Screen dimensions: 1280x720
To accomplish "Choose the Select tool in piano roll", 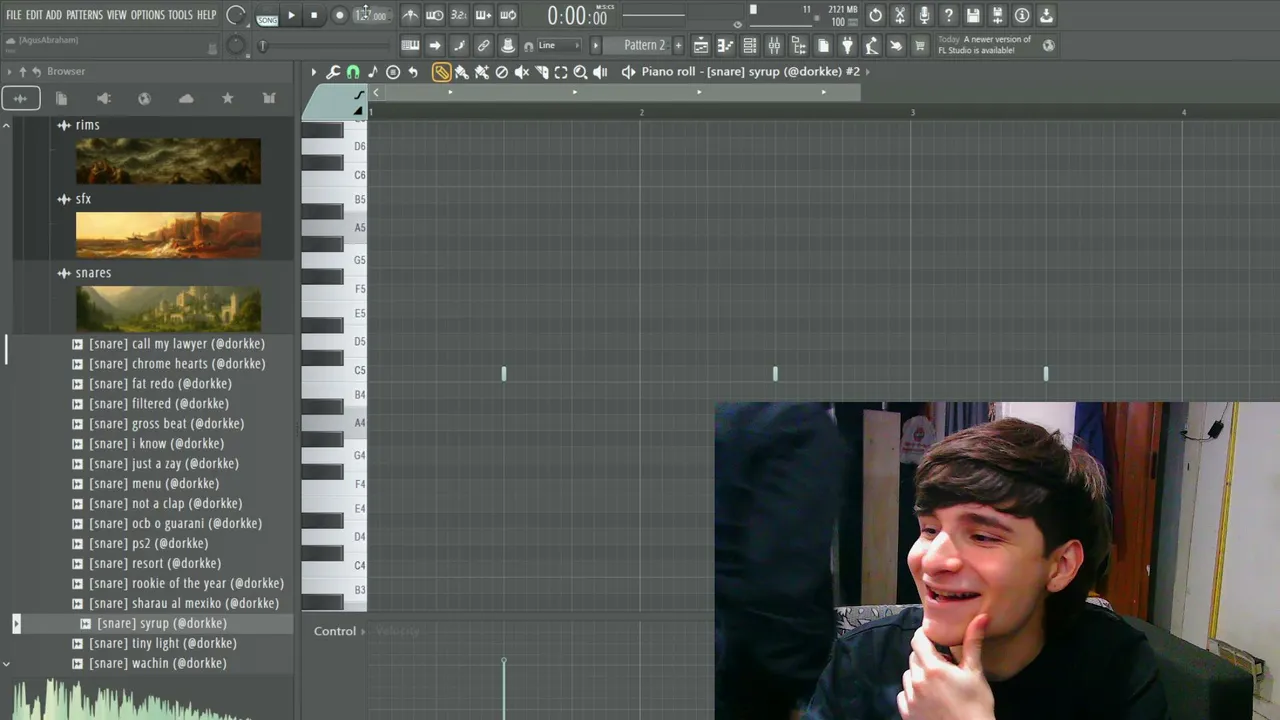I will 561,72.
